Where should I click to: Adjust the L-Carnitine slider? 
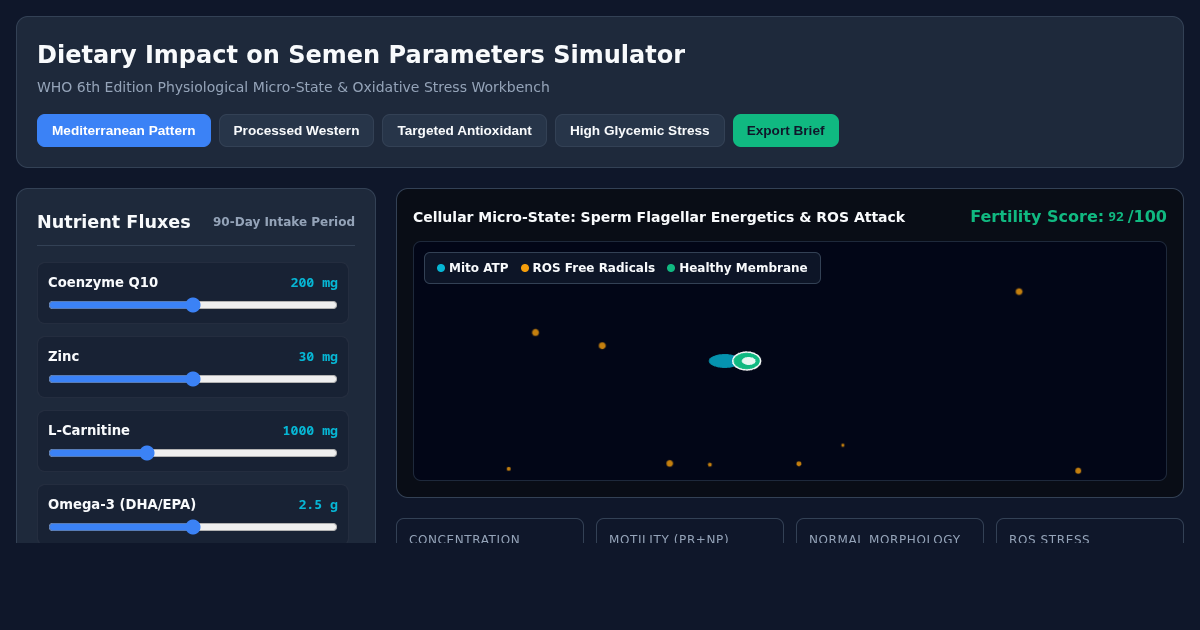click(x=193, y=453)
